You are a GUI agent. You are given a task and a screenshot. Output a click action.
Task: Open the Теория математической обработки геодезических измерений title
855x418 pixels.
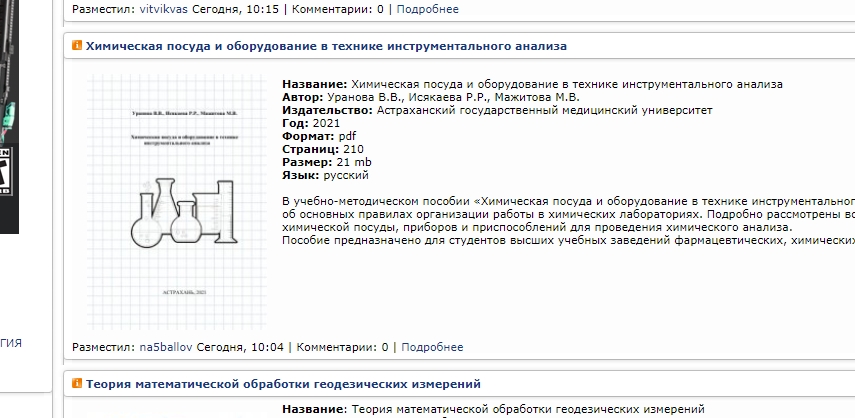[283, 384]
